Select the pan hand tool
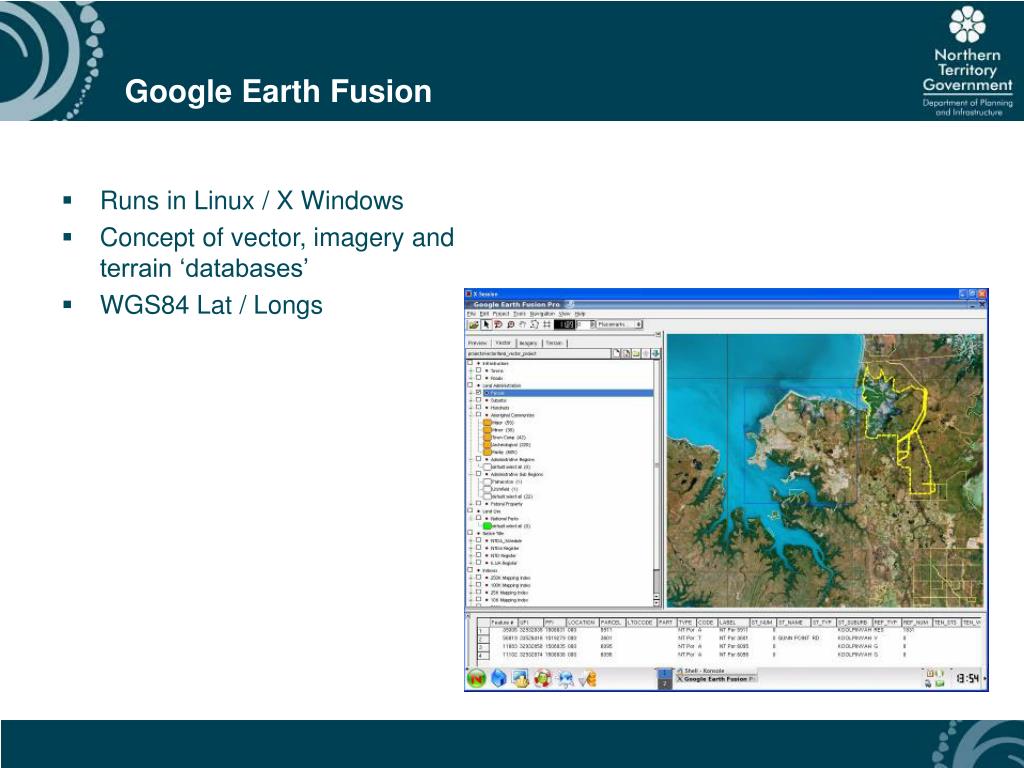 click(522, 325)
